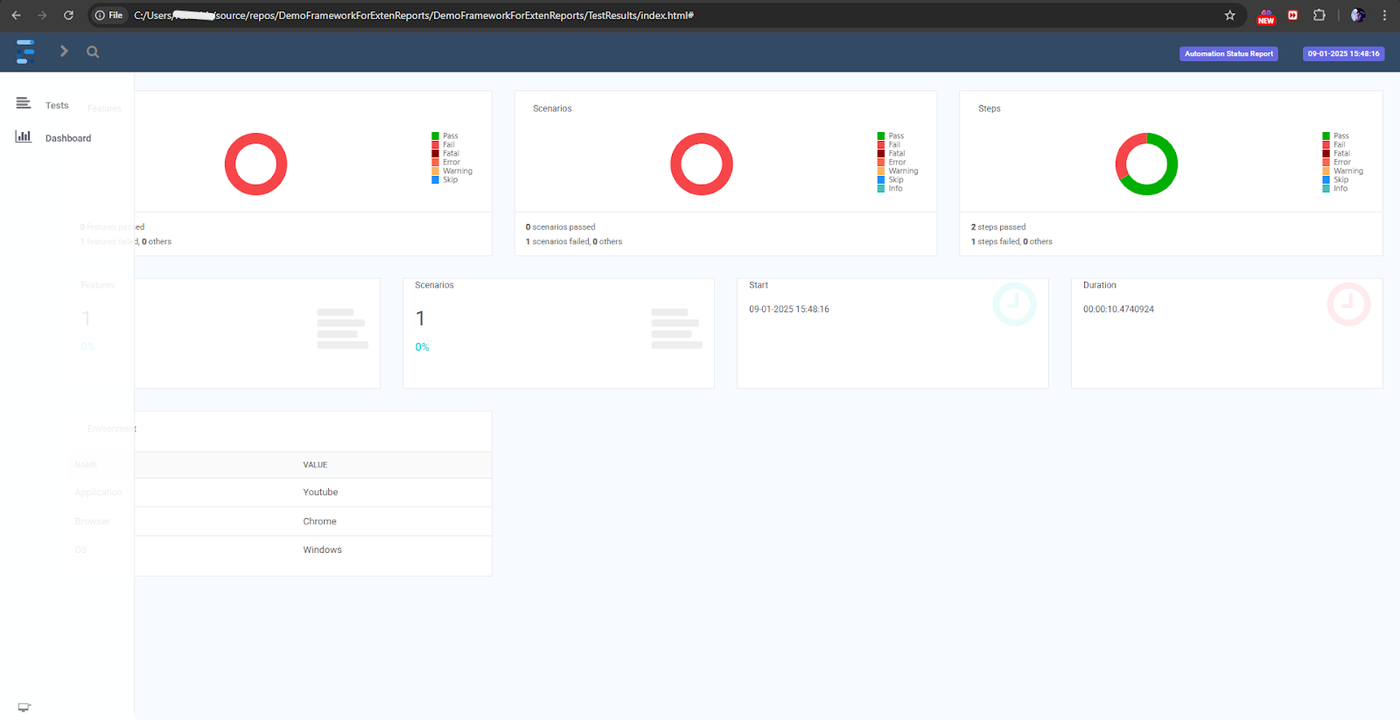
Task: Click the Automation Status Report badge
Action: tap(1229, 53)
